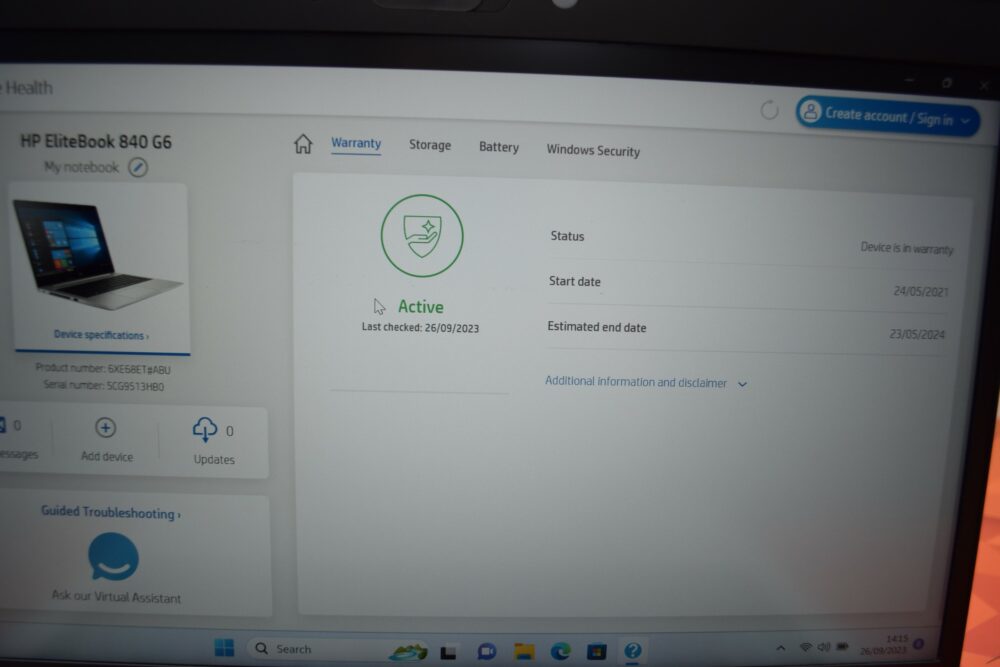Open the Windows Start menu
Viewport: 1000px width, 667px height.
click(x=224, y=648)
